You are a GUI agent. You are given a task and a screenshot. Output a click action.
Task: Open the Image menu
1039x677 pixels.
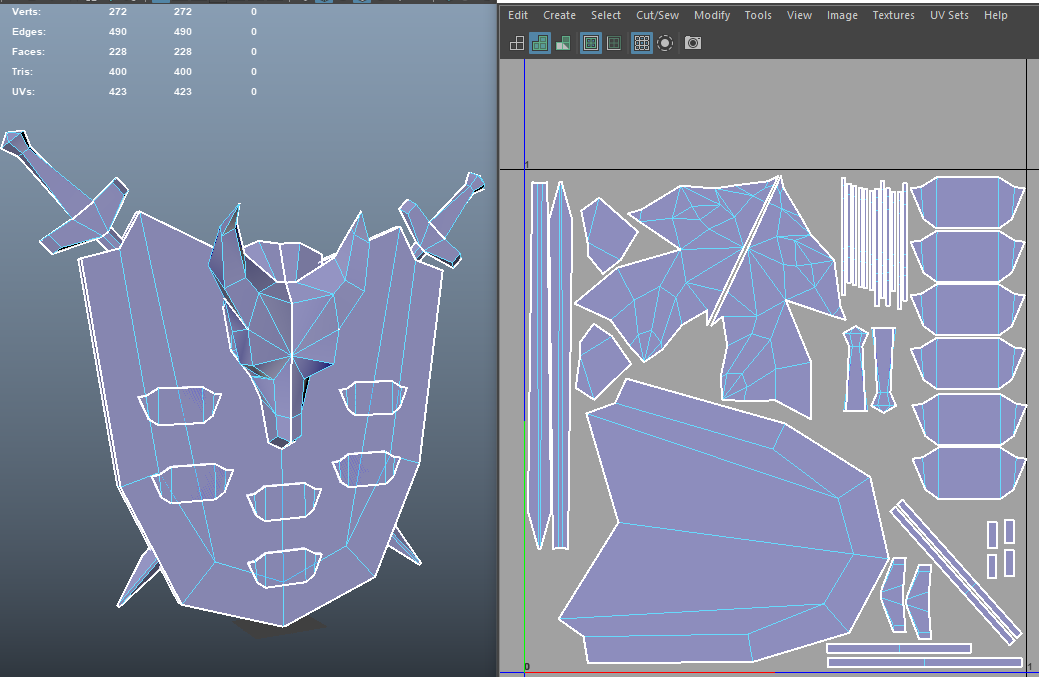[x=842, y=15]
